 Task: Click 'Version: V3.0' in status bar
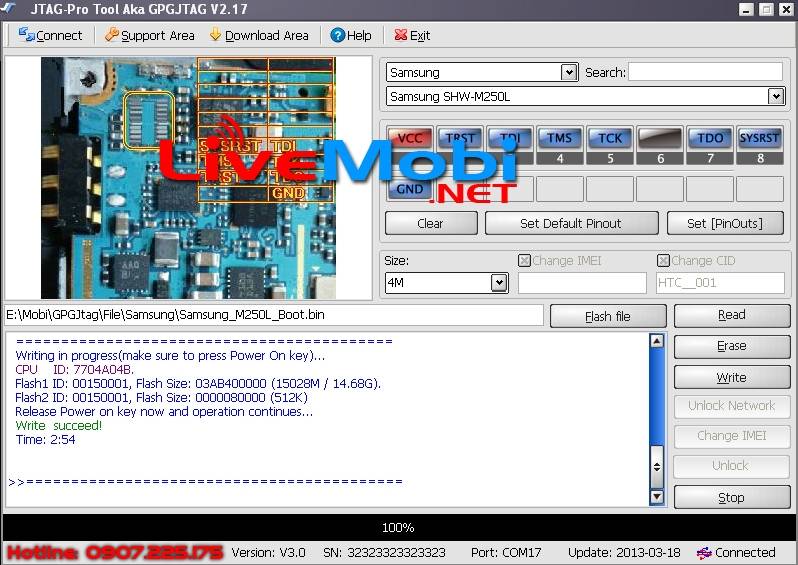coord(269,553)
